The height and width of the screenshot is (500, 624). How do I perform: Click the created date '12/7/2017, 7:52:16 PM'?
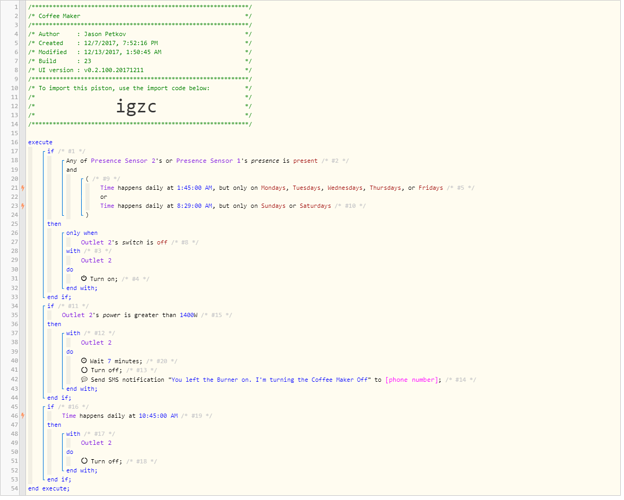(x=121, y=43)
